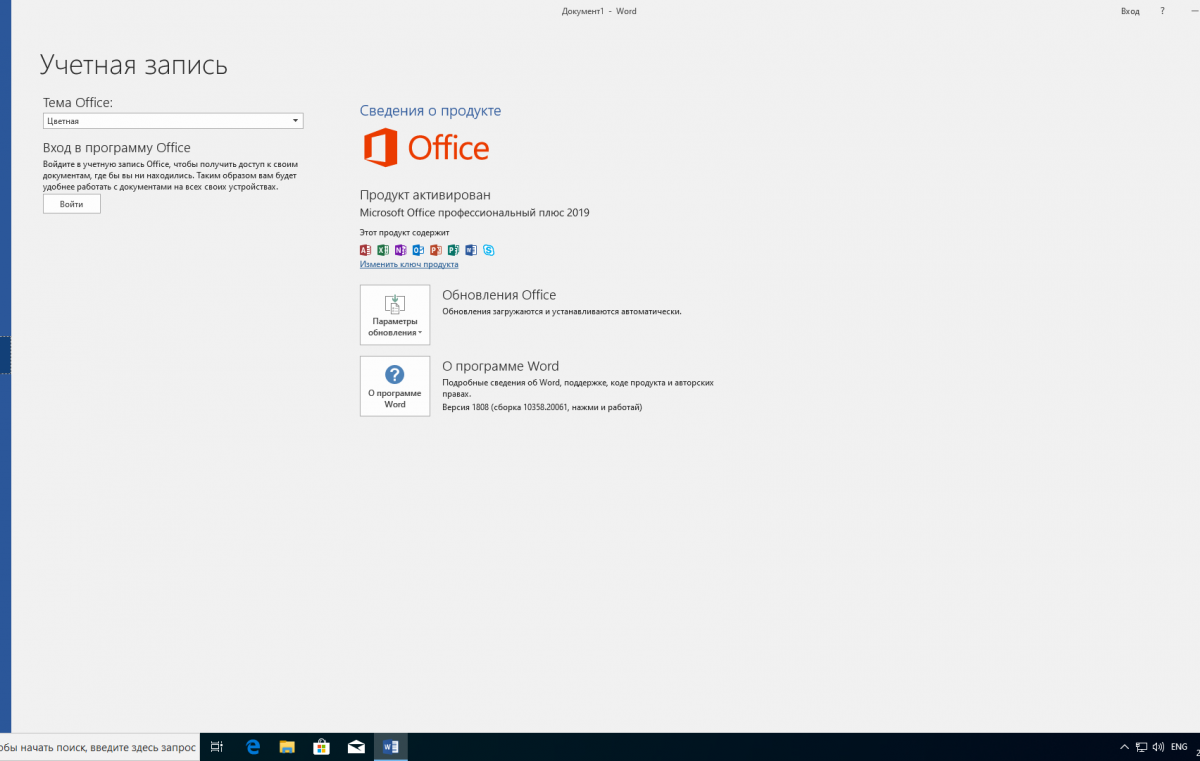Click the Сведения о продукте heading

[x=430, y=111]
